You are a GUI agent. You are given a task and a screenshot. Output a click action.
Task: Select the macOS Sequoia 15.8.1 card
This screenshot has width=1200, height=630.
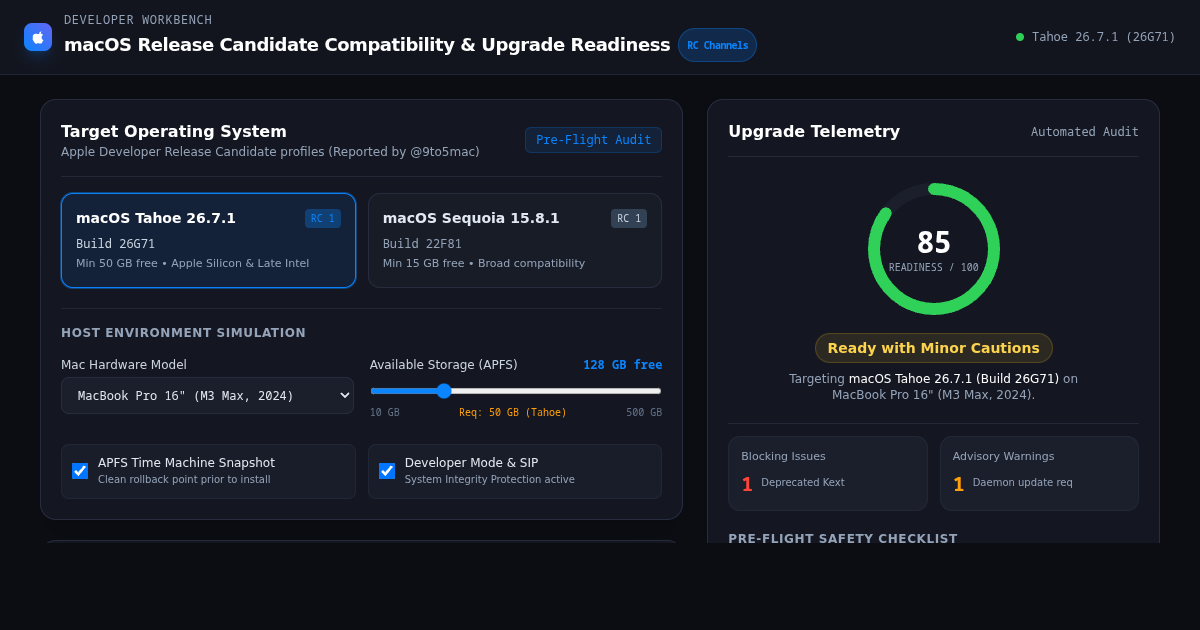(x=515, y=240)
